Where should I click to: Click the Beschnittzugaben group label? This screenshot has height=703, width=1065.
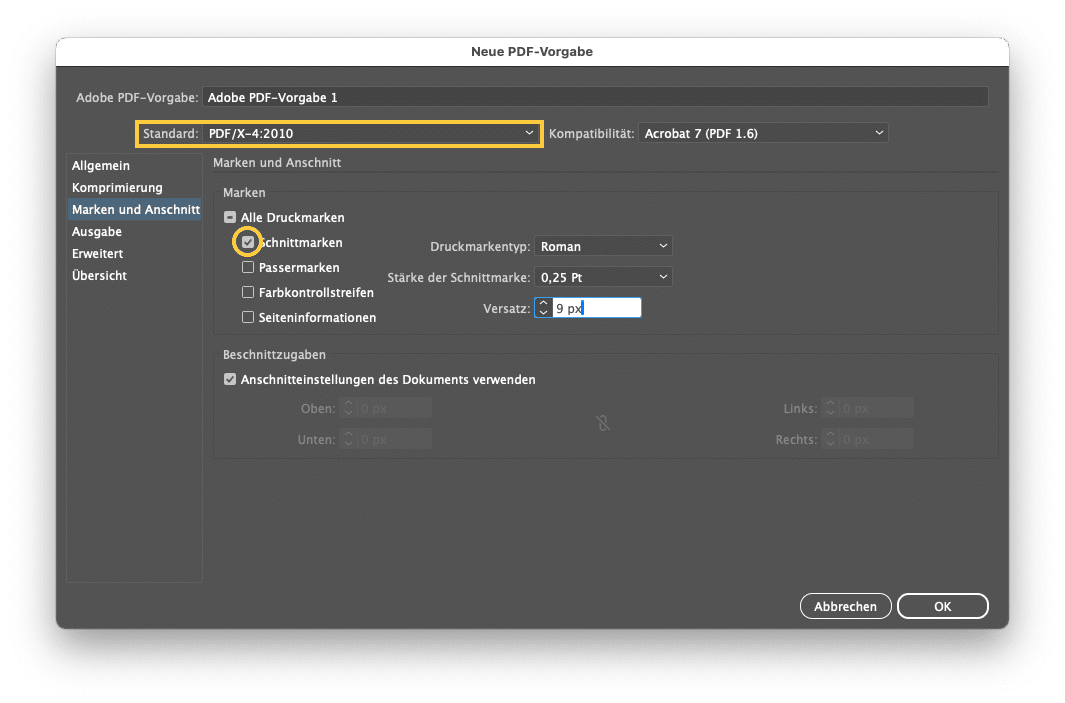(x=274, y=355)
